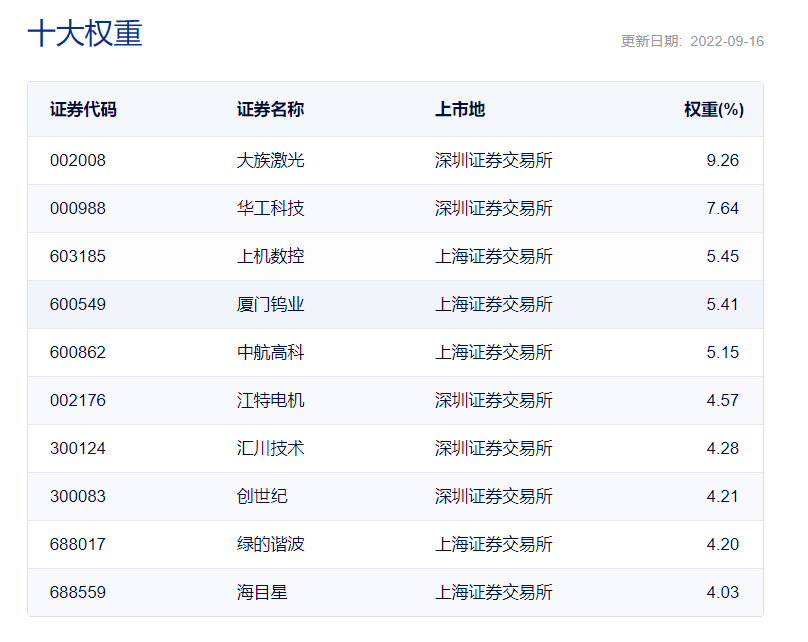Click weight value 4.57
Screen dimensions: 808x642
point(722,400)
